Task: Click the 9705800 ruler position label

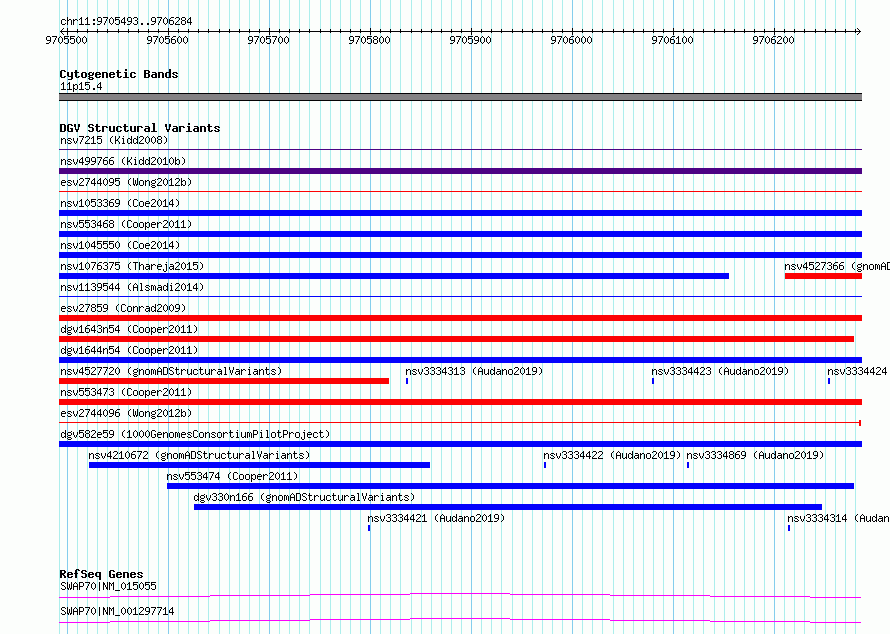Action: [x=370, y=40]
